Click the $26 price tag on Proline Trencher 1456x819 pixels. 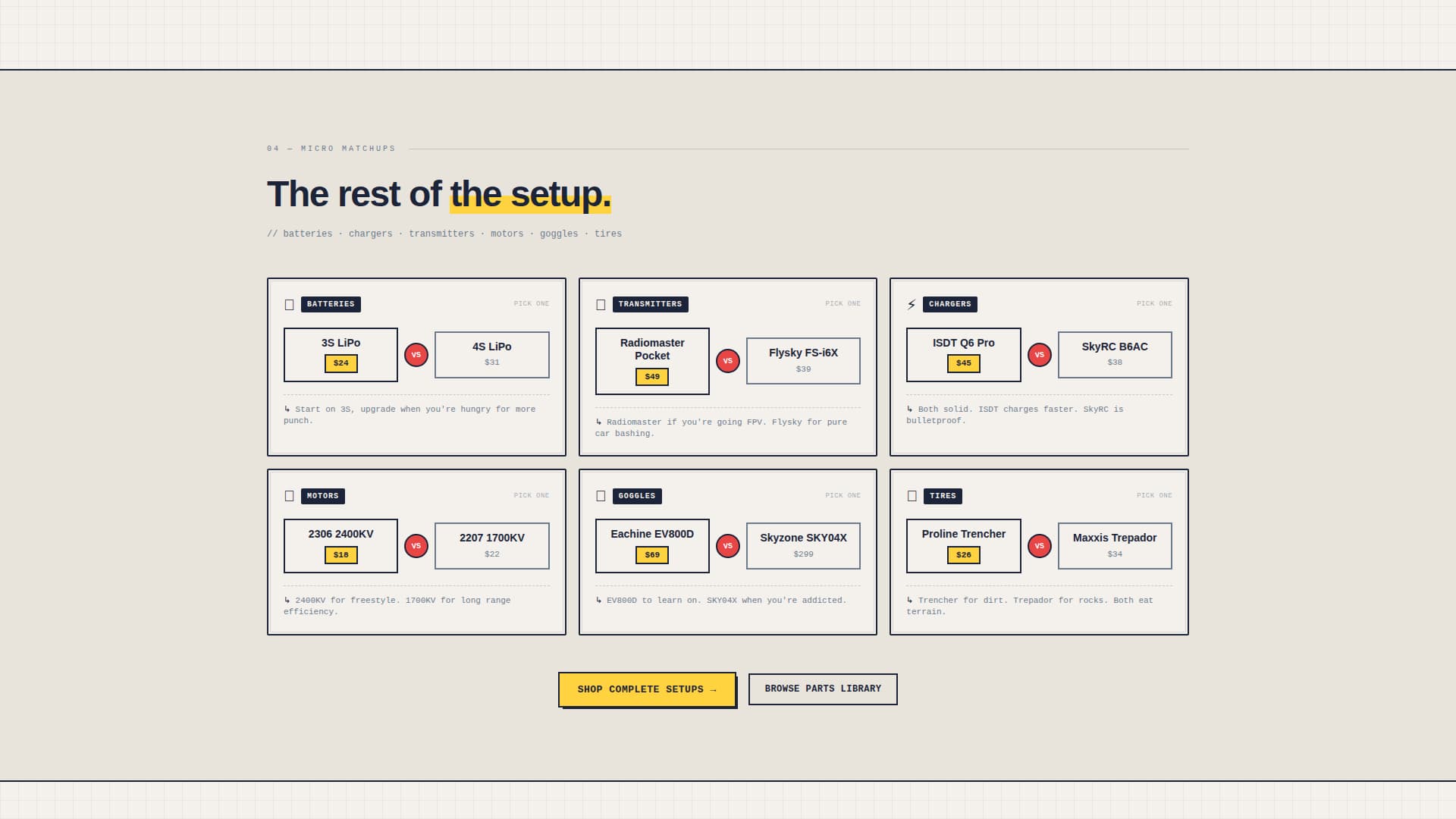click(964, 555)
